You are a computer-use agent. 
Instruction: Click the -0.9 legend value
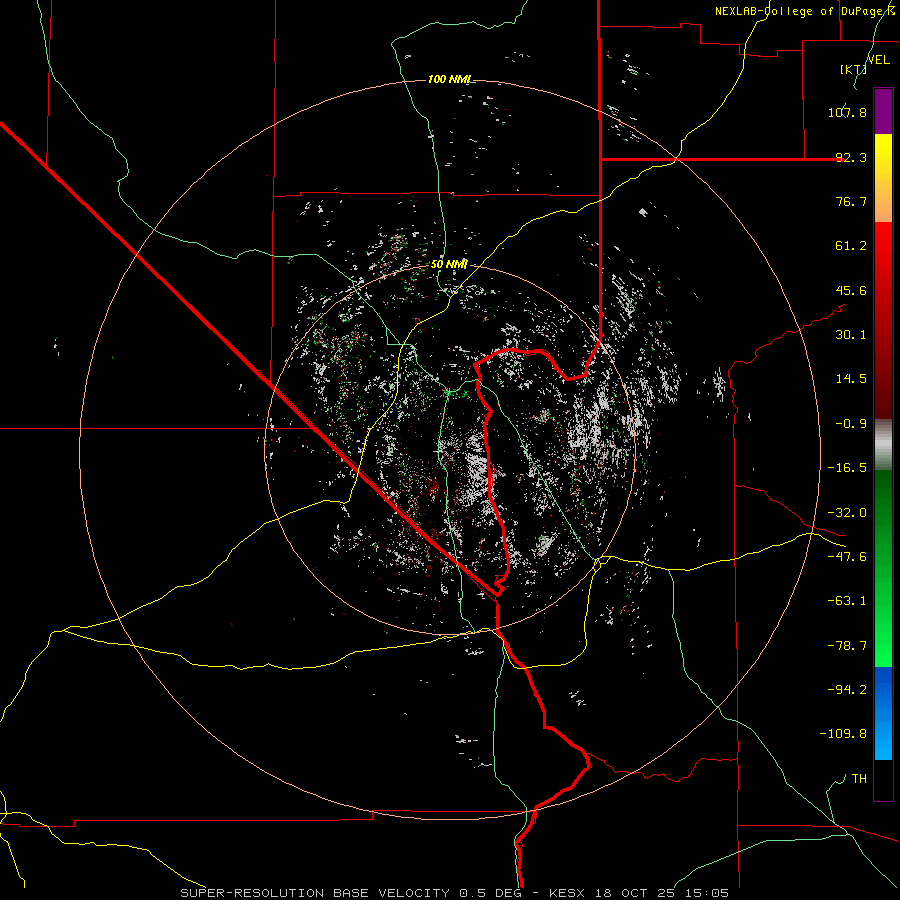coord(851,424)
